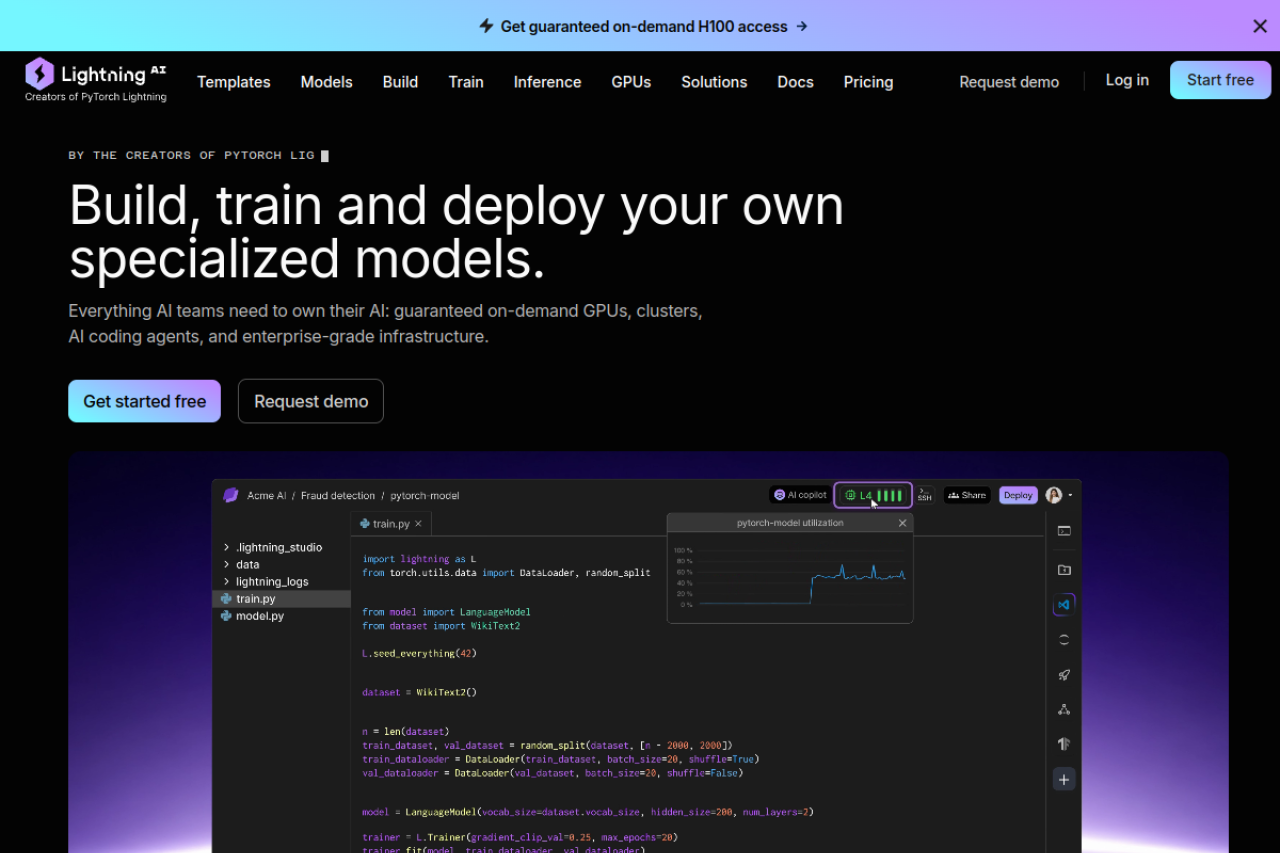
Task: Dismiss the H100 announcement banner
Action: pyautogui.click(x=1260, y=26)
